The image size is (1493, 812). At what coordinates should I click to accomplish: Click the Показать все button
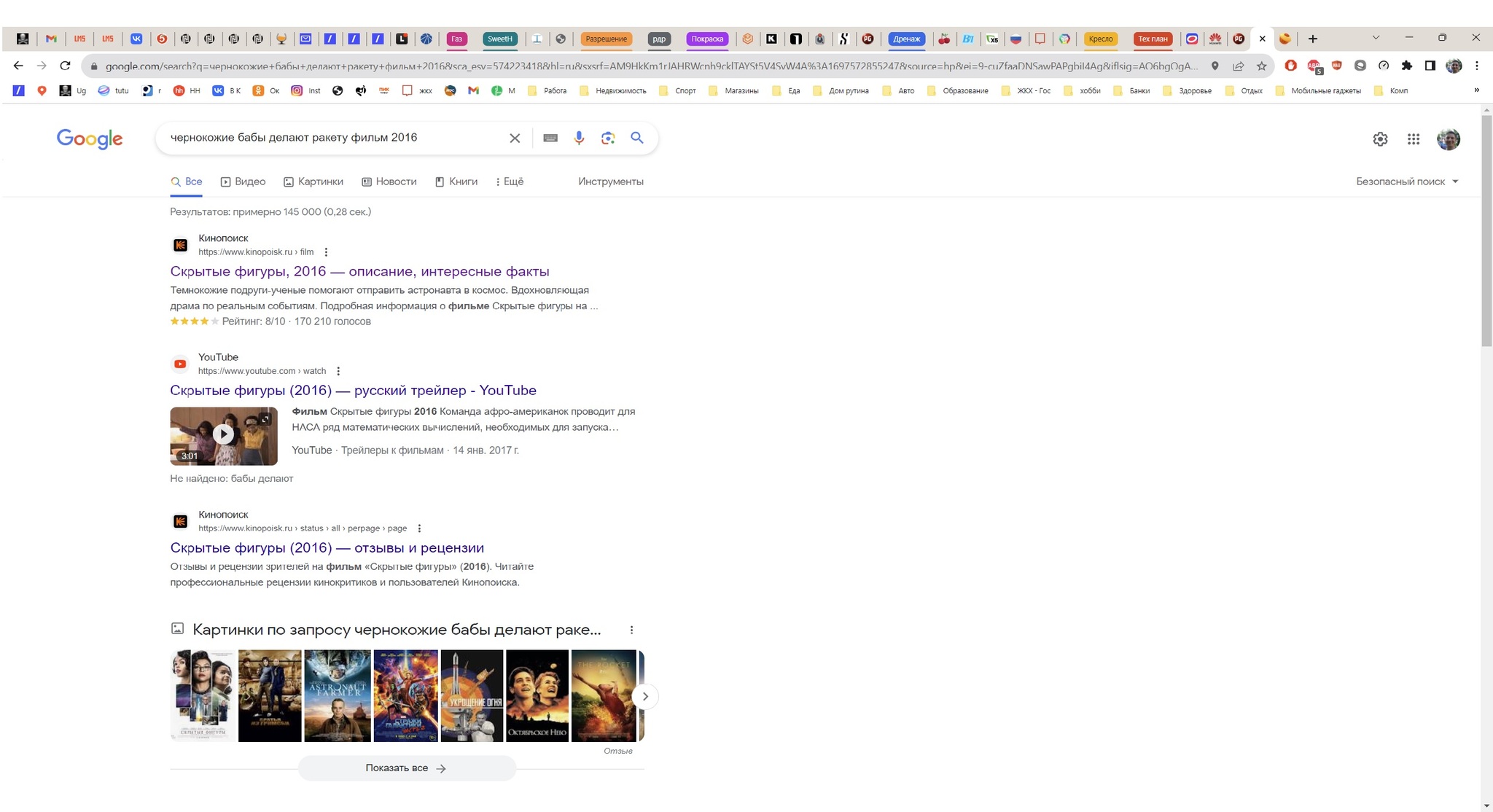[x=406, y=768]
